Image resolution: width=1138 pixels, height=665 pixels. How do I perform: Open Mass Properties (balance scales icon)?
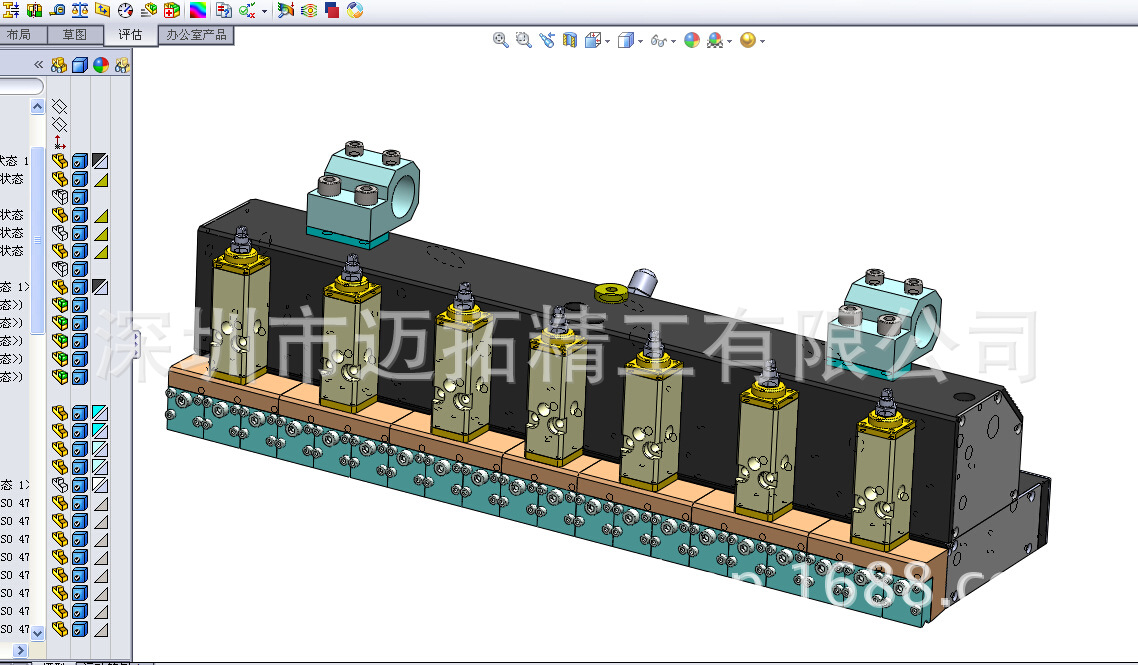click(80, 10)
